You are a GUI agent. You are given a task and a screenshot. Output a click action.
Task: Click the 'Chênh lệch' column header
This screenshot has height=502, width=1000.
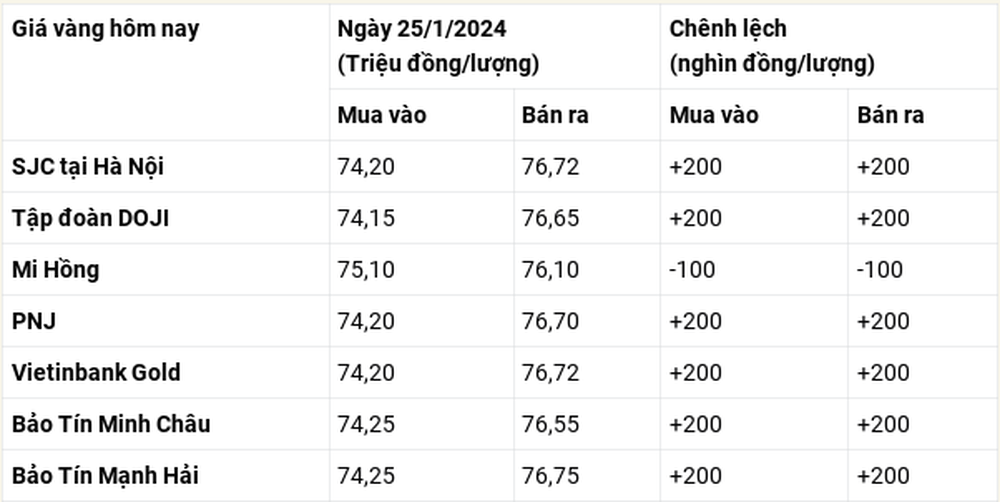pyautogui.click(x=728, y=29)
